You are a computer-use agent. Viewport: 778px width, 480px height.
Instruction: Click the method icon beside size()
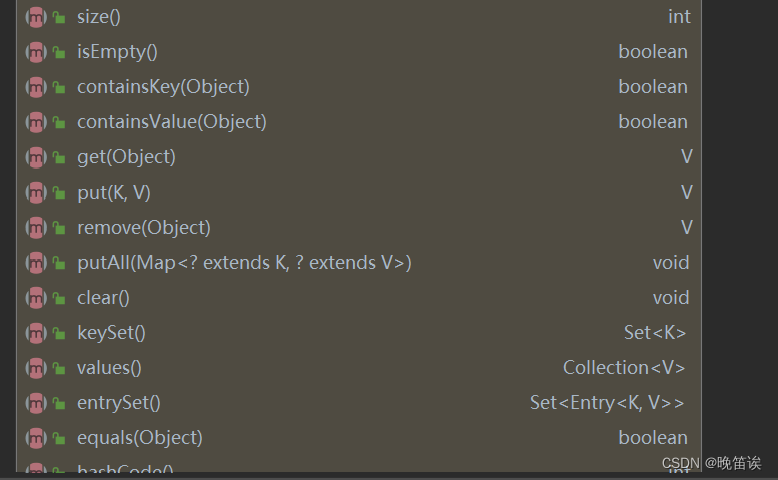(x=36, y=17)
